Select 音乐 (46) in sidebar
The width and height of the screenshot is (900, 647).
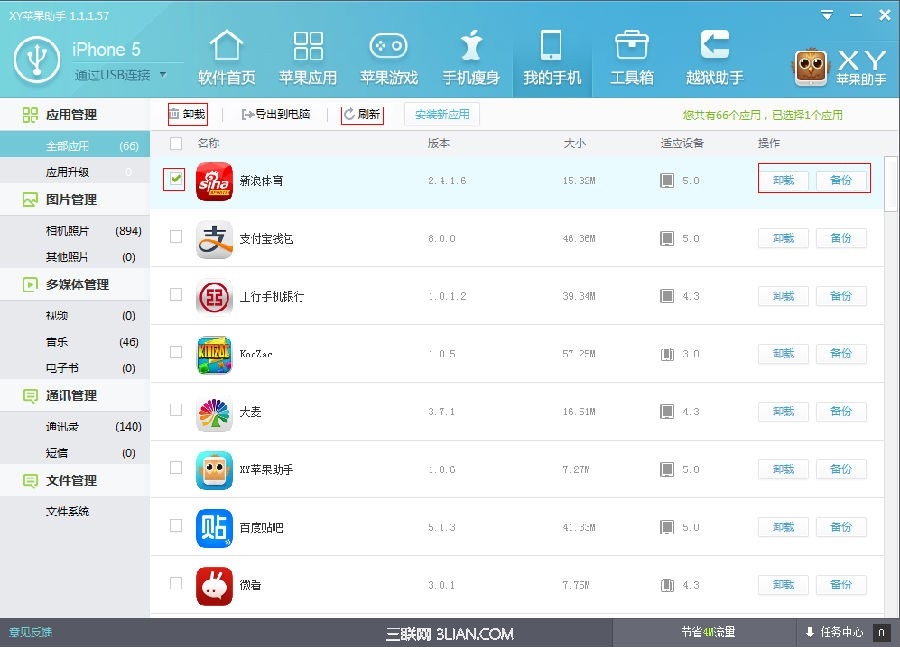tap(75, 342)
